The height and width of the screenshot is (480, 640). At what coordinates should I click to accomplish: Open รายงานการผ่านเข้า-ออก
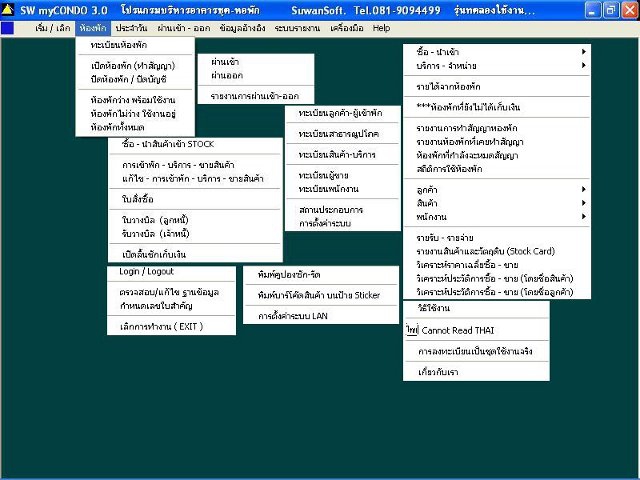(x=256, y=96)
